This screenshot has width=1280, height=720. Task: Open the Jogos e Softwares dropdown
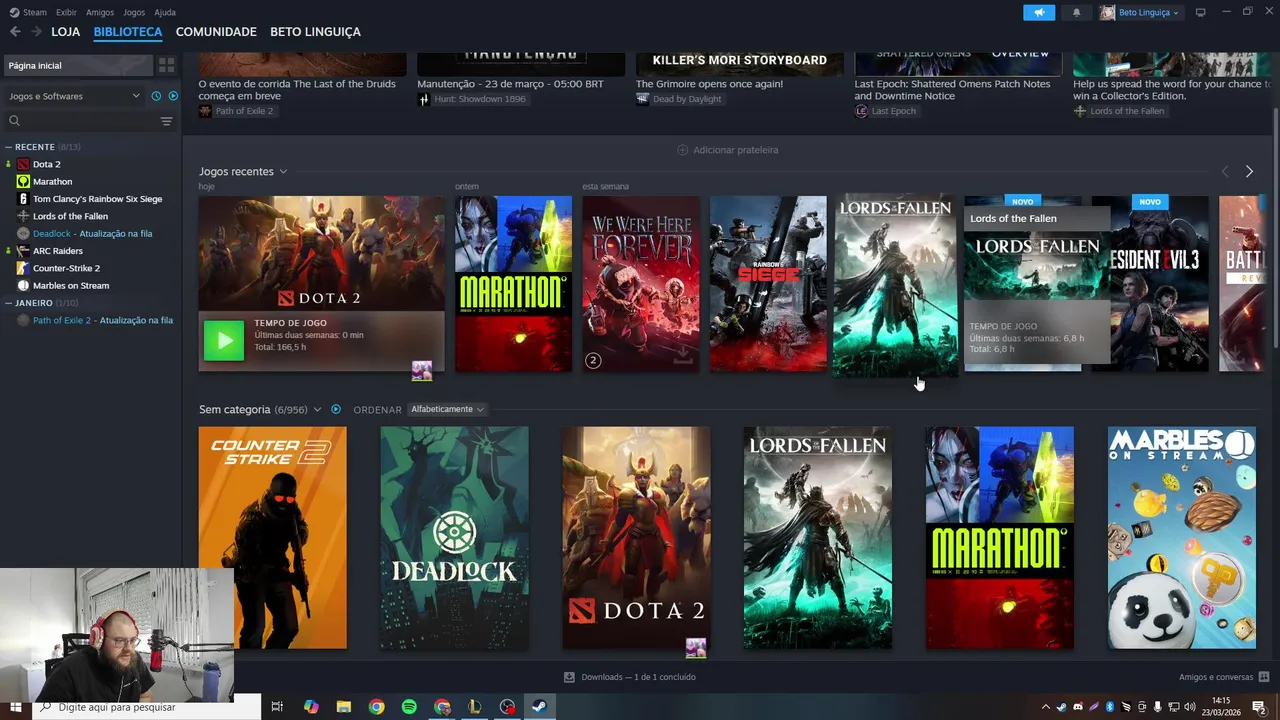(x=74, y=96)
